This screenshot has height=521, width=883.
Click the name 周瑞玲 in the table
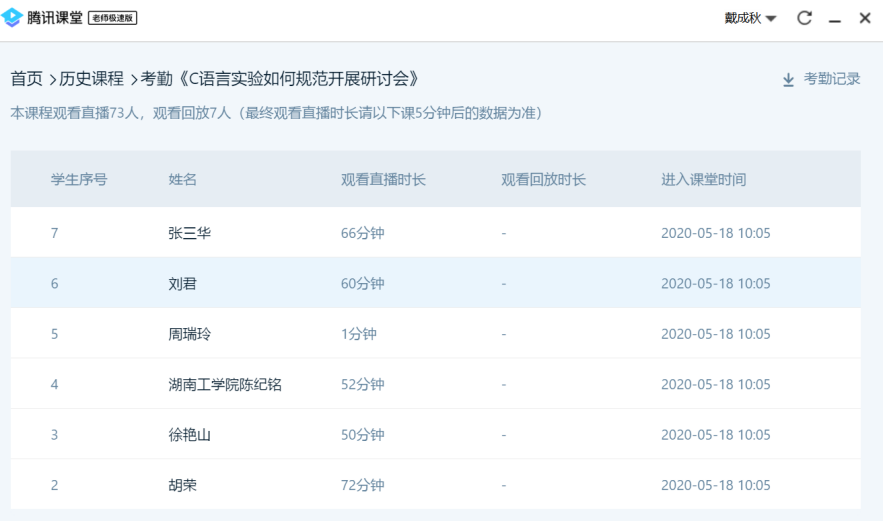coord(190,334)
